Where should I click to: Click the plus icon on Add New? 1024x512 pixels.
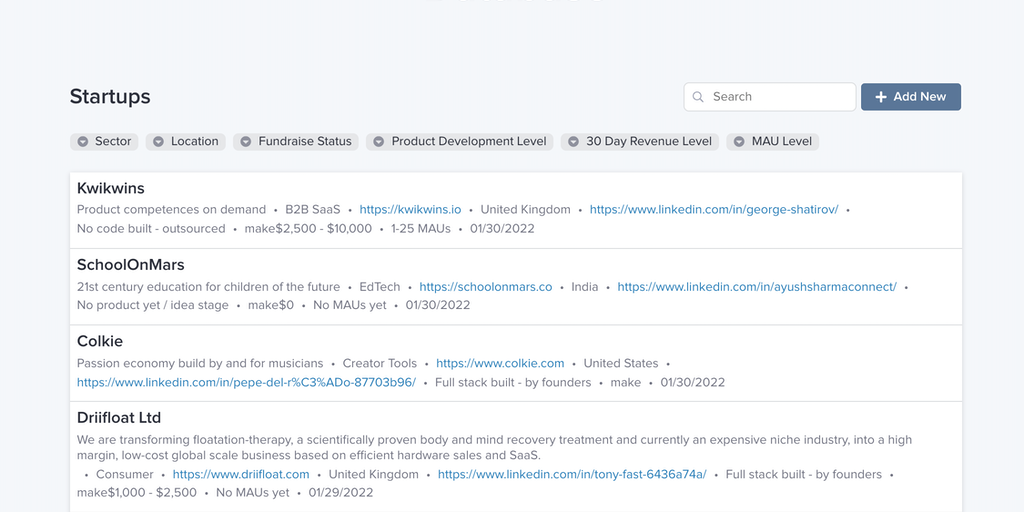[x=881, y=97]
